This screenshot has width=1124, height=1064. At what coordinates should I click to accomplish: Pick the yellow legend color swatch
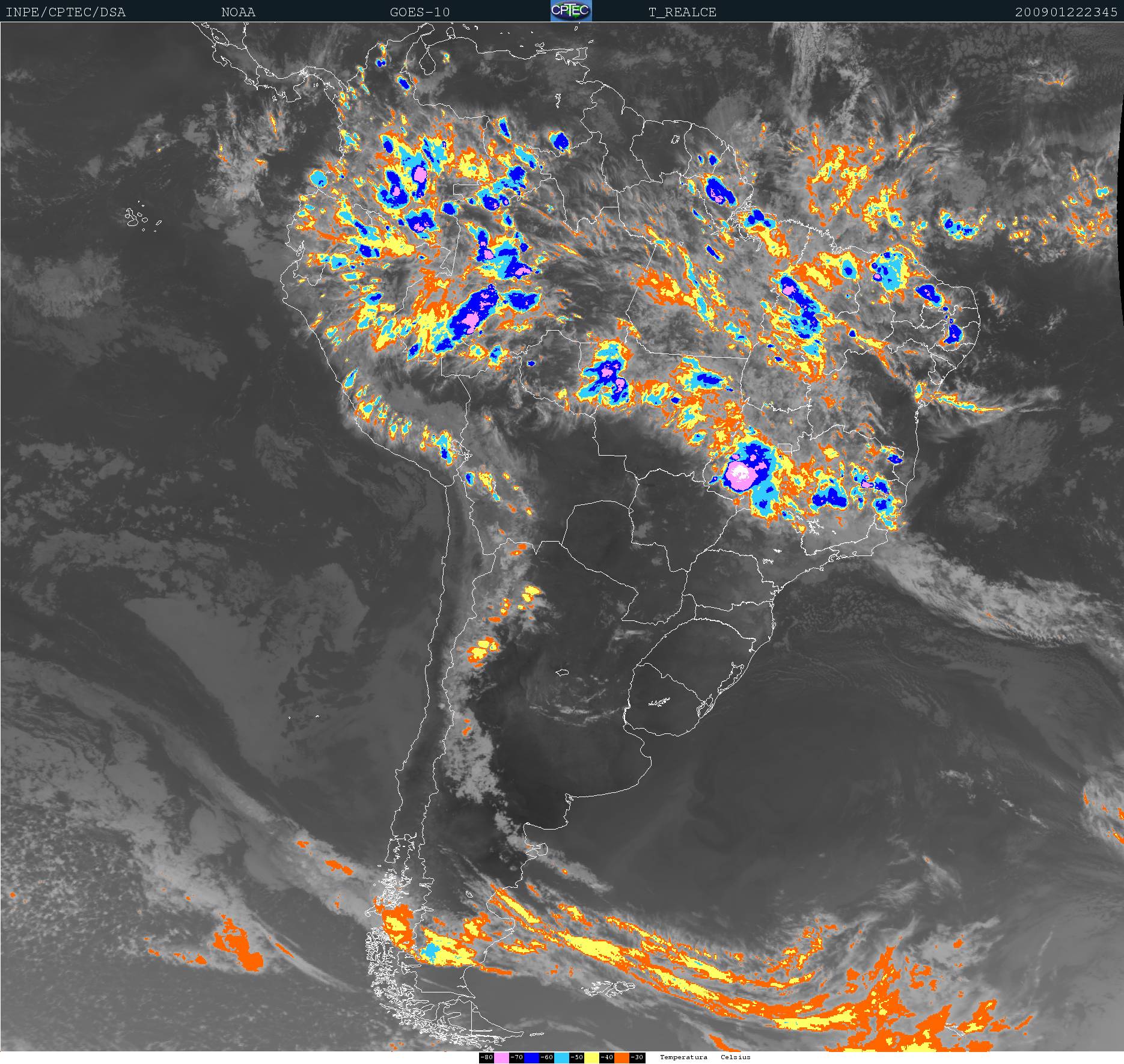(x=591, y=1057)
